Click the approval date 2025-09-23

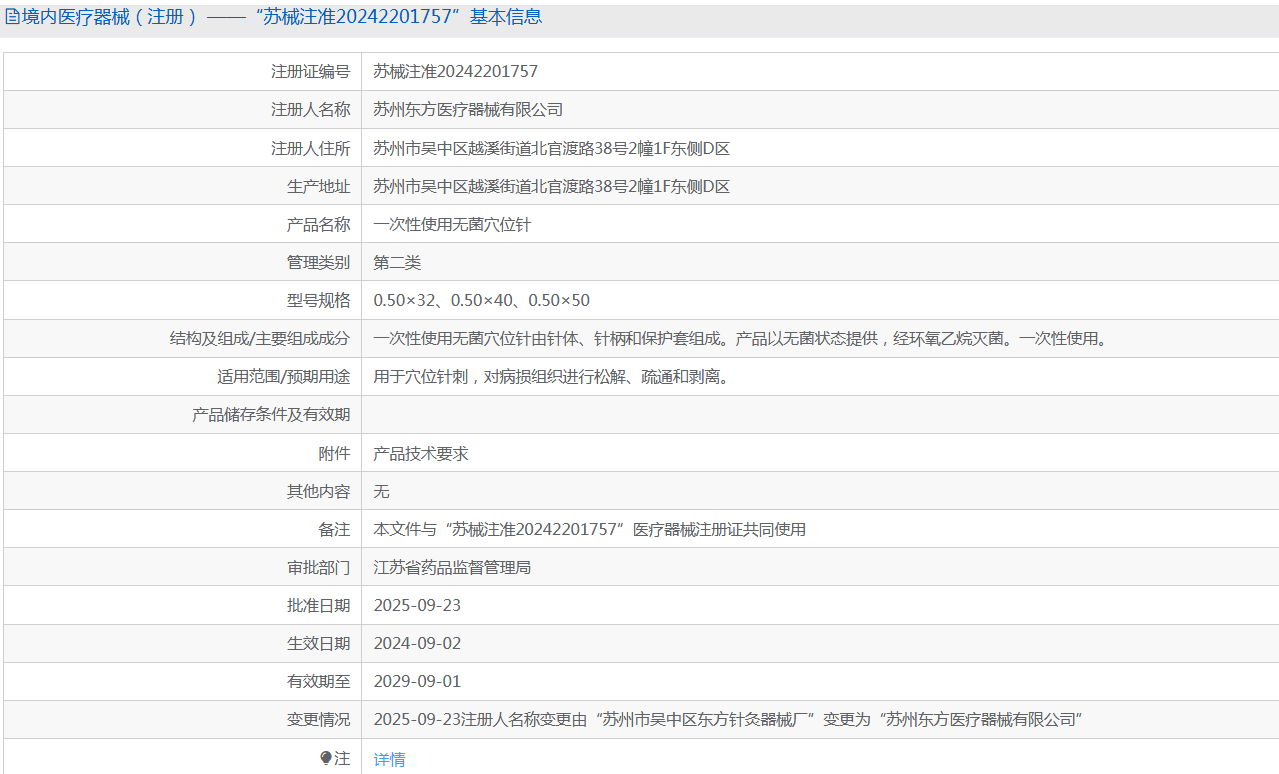click(x=417, y=605)
